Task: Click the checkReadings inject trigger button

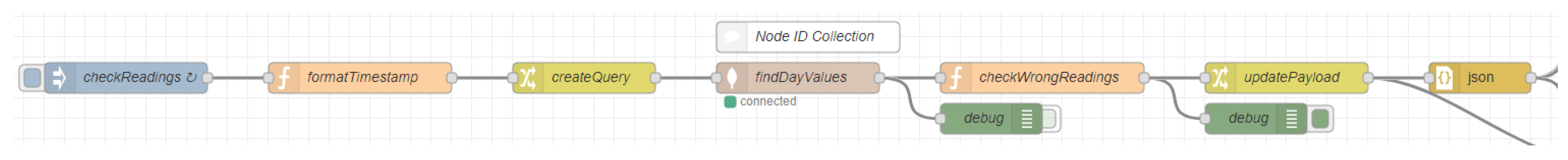Action: (x=32, y=78)
